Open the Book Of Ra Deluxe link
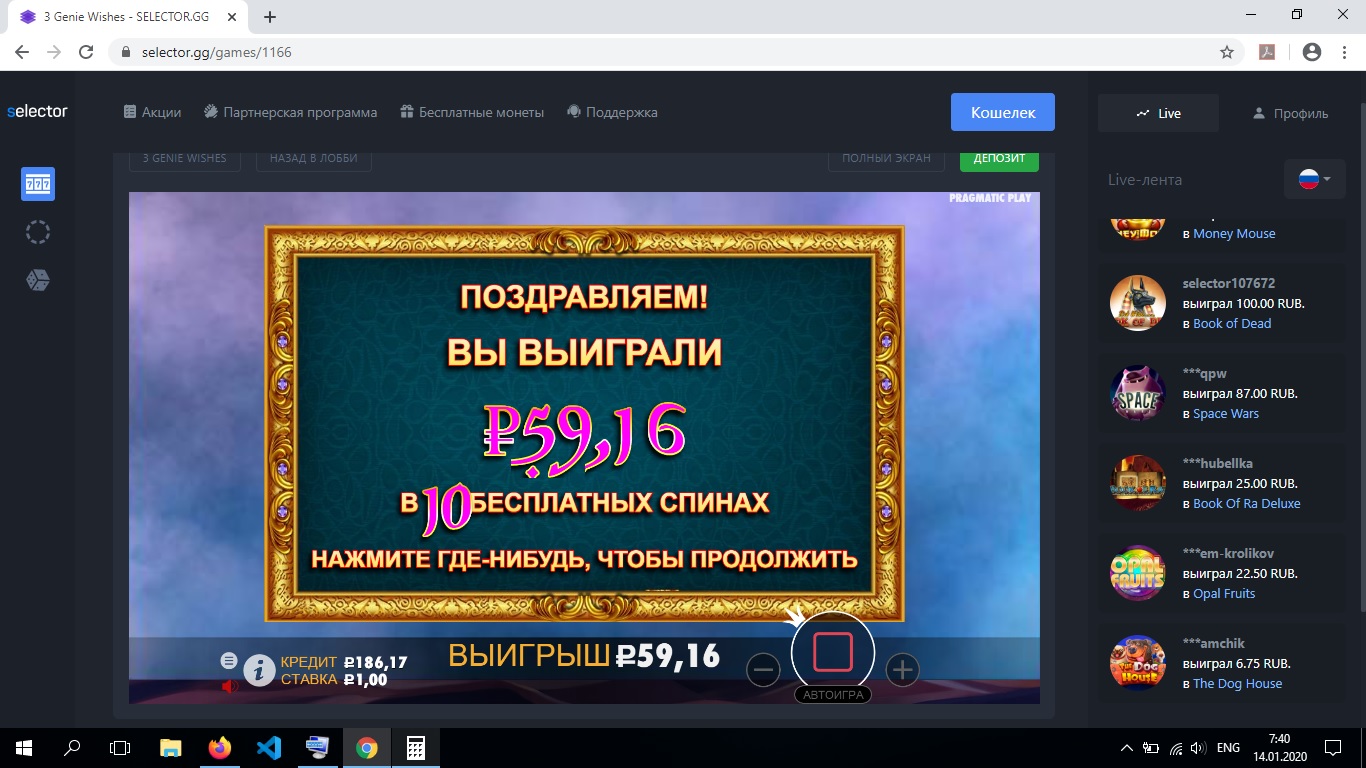 [x=1247, y=504]
